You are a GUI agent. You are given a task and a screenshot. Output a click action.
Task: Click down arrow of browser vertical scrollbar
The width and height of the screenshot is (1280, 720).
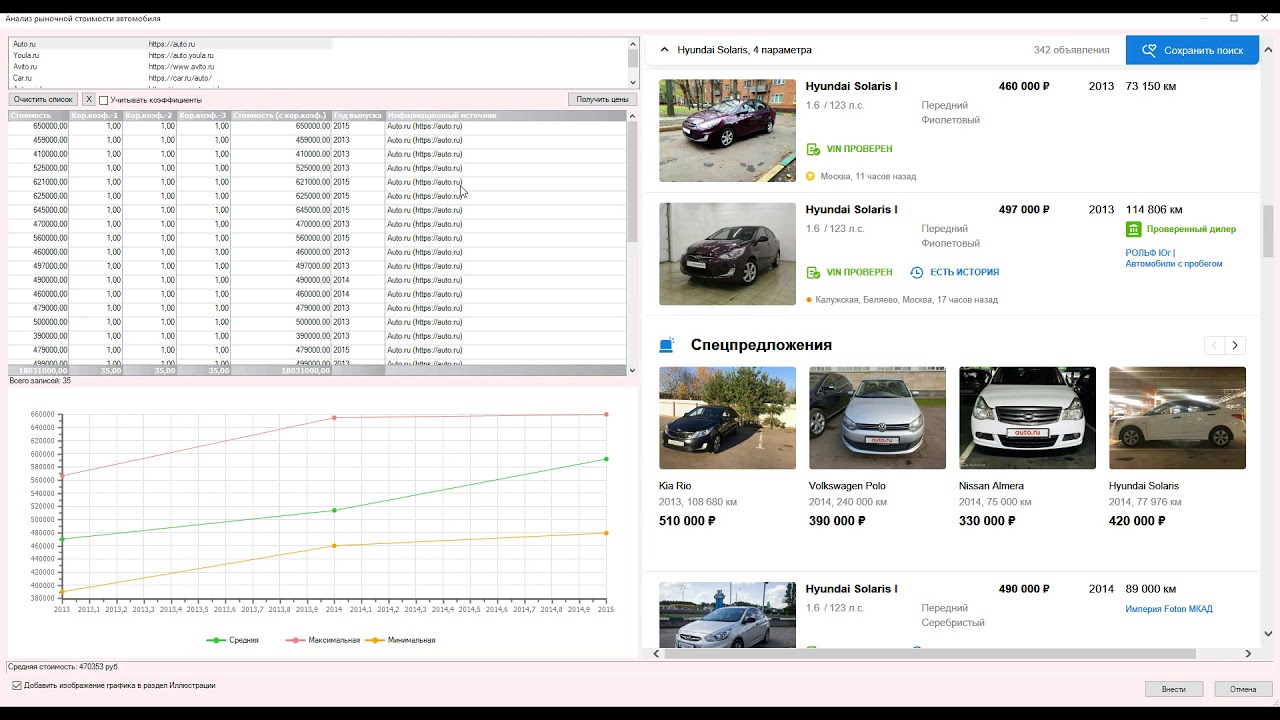pyautogui.click(x=1269, y=633)
